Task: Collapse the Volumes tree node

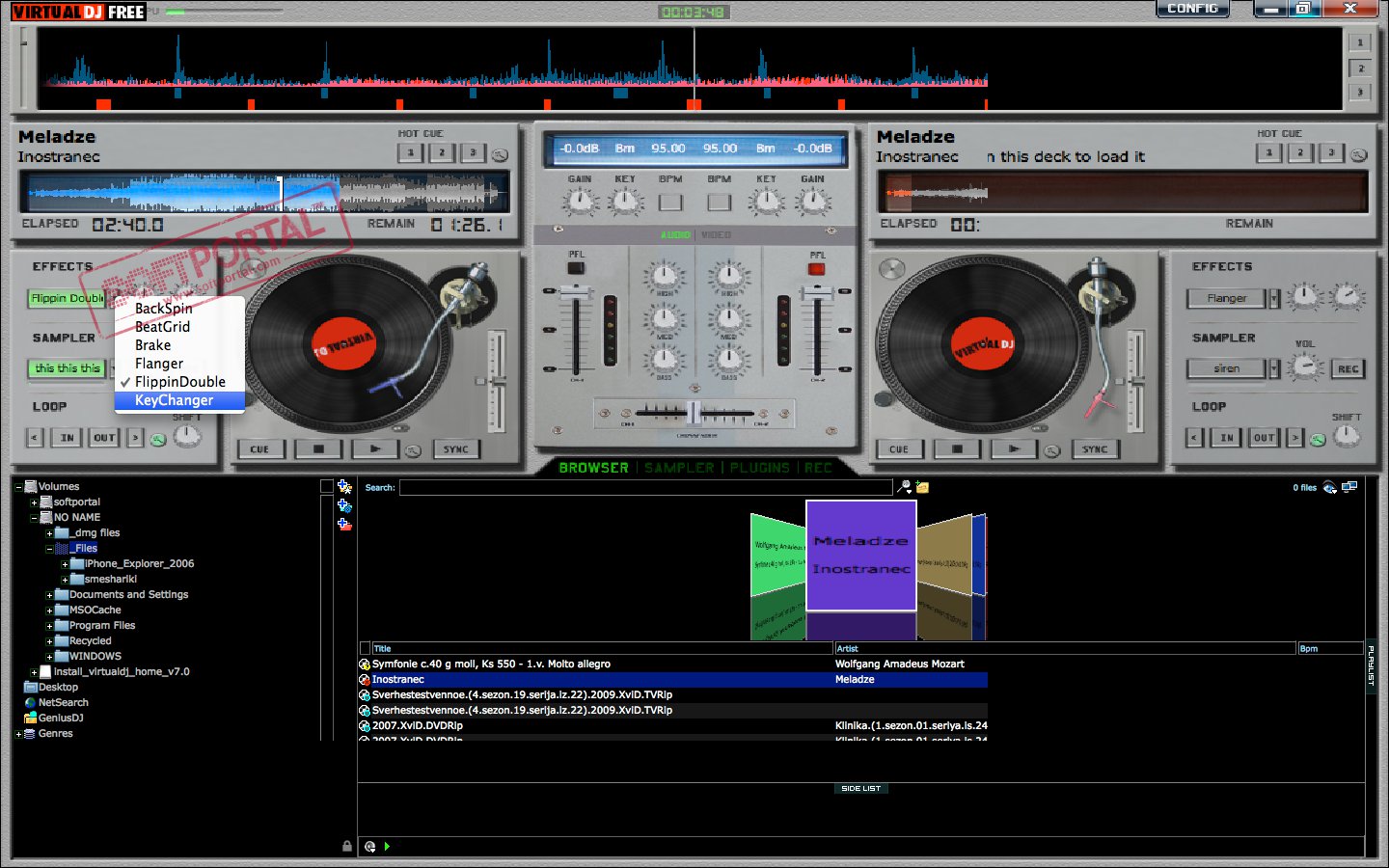Action: tap(18, 487)
